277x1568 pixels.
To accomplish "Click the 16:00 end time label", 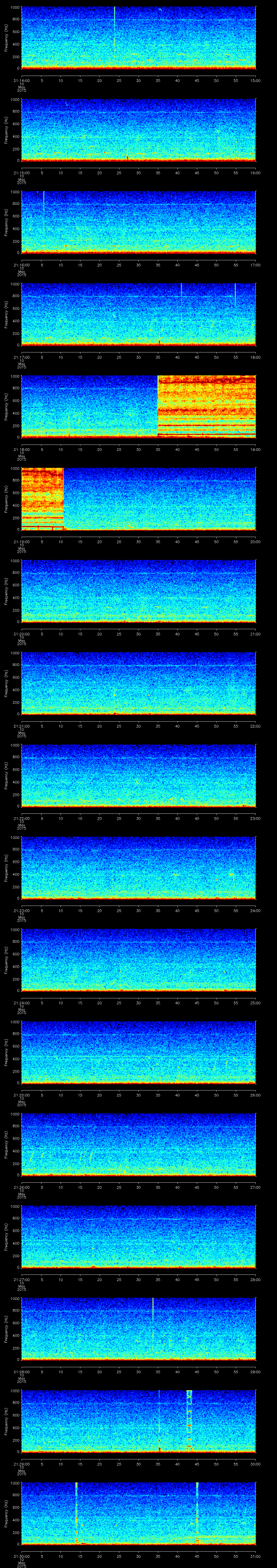I will pyautogui.click(x=256, y=173).
